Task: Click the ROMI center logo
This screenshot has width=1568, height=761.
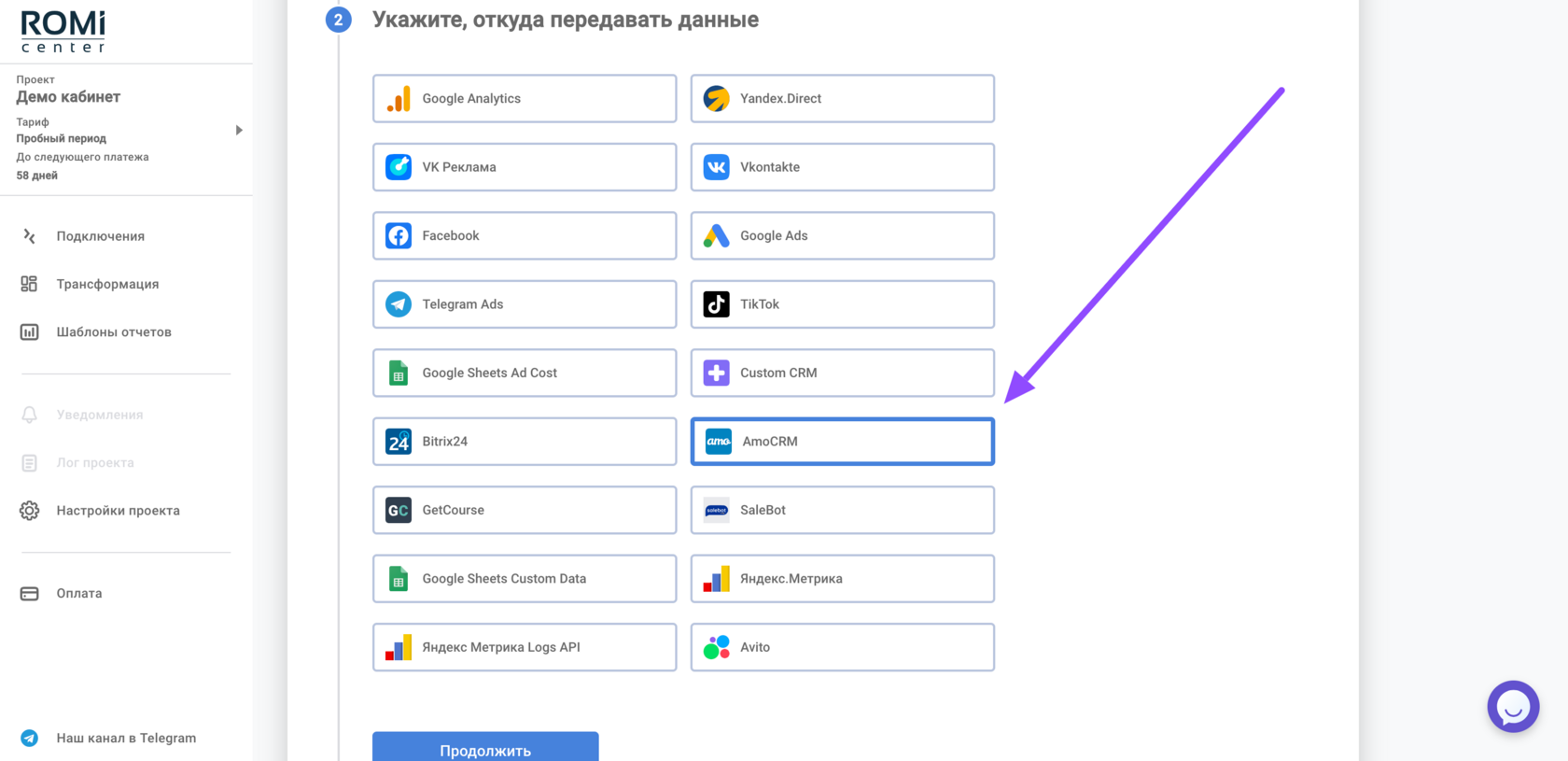Action: point(63,32)
